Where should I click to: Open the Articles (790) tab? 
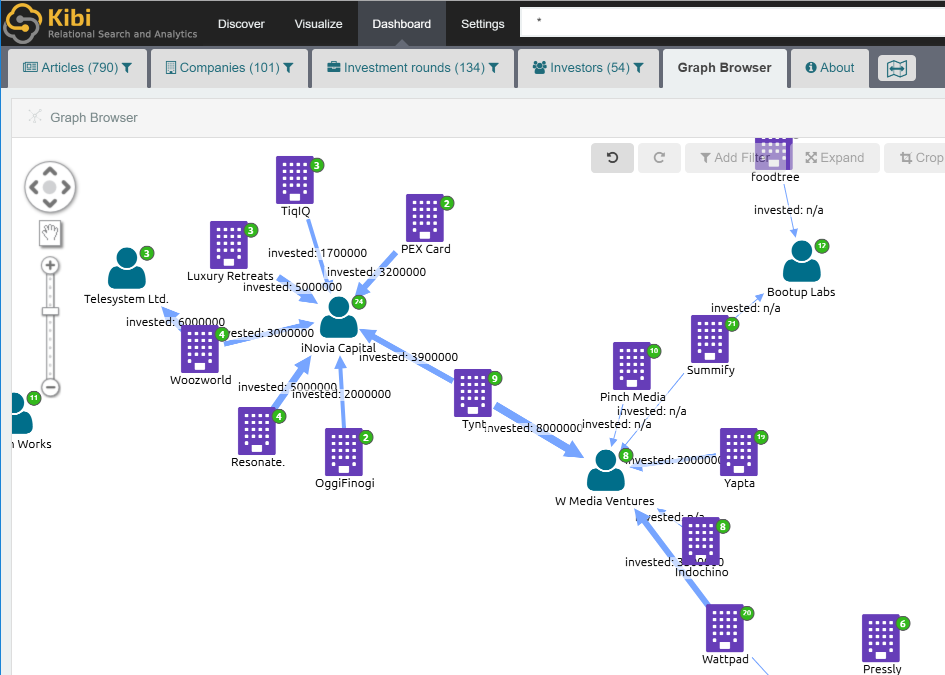pos(77,68)
